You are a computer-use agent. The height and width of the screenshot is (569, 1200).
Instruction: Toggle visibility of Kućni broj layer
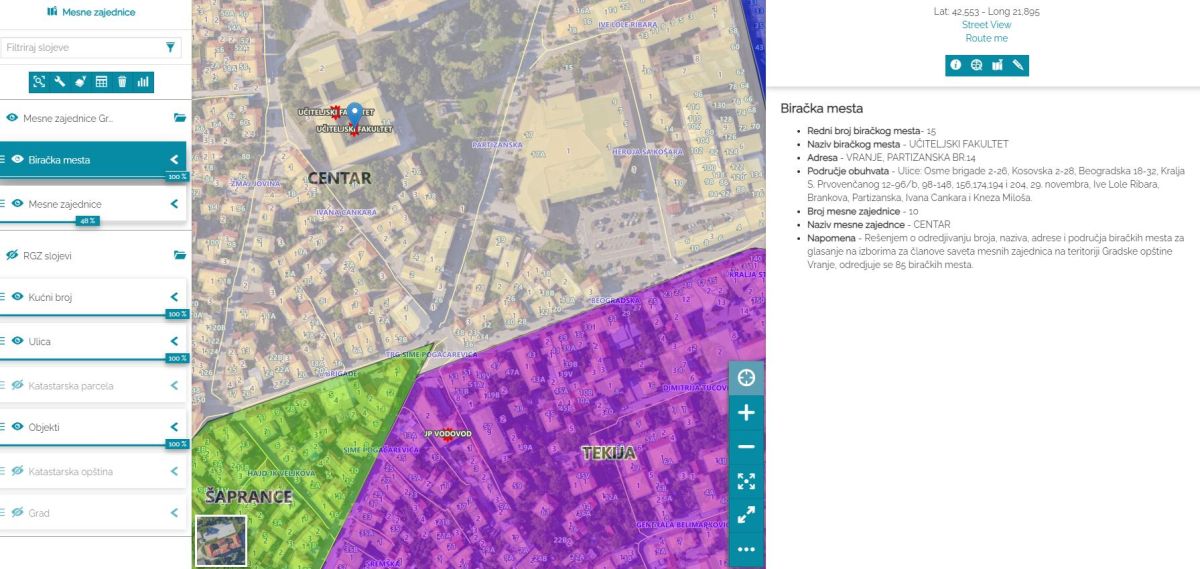coord(18,297)
